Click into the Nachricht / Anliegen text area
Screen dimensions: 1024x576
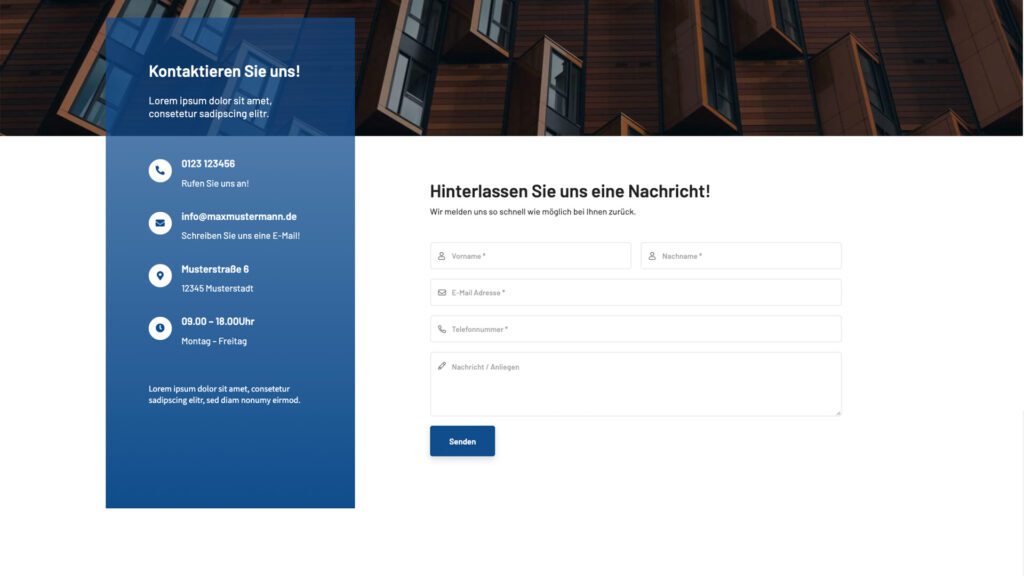tap(640, 390)
